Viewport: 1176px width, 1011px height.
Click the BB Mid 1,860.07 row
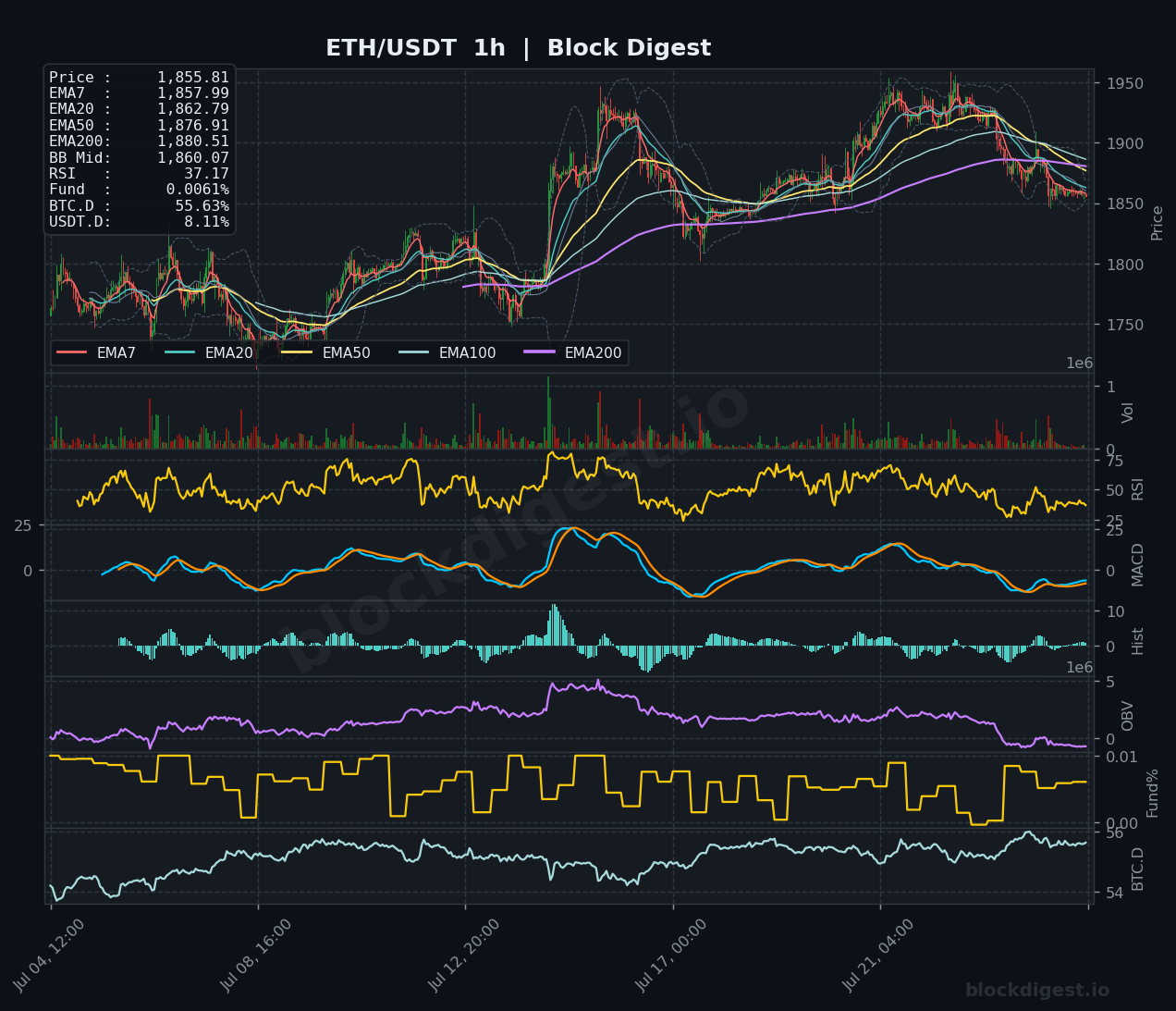pyautogui.click(x=139, y=158)
